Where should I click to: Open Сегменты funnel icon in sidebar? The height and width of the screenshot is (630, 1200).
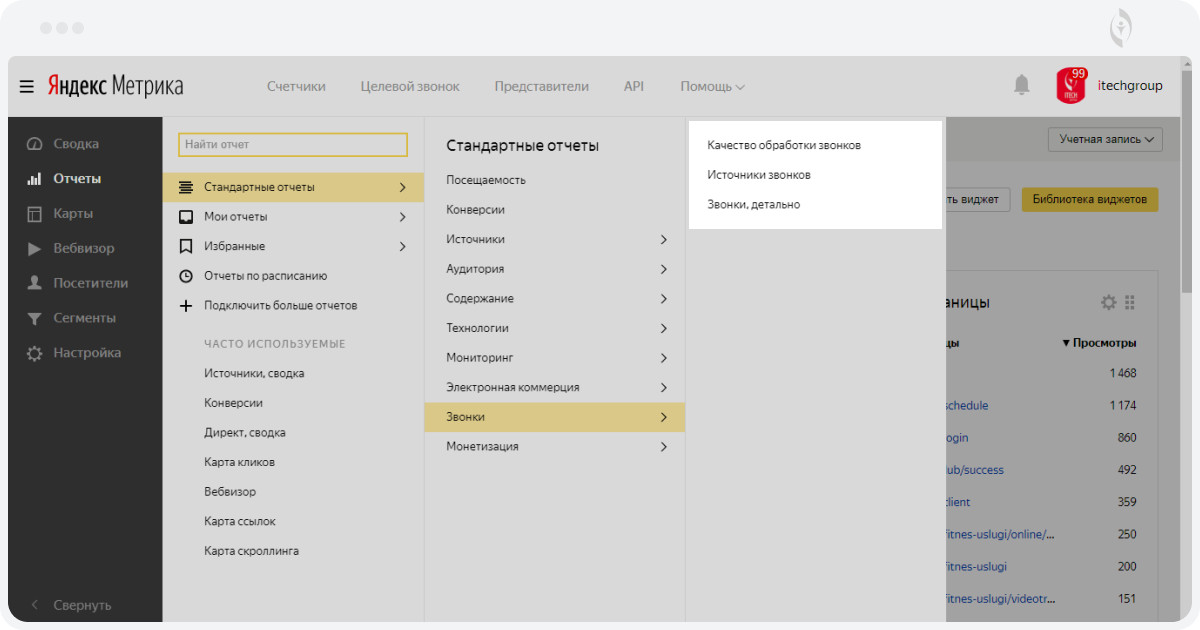pyautogui.click(x=35, y=319)
